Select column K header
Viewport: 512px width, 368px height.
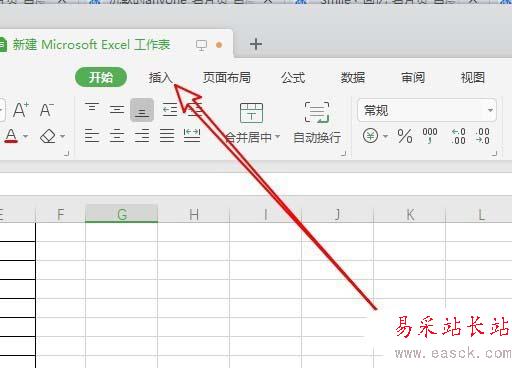point(410,214)
